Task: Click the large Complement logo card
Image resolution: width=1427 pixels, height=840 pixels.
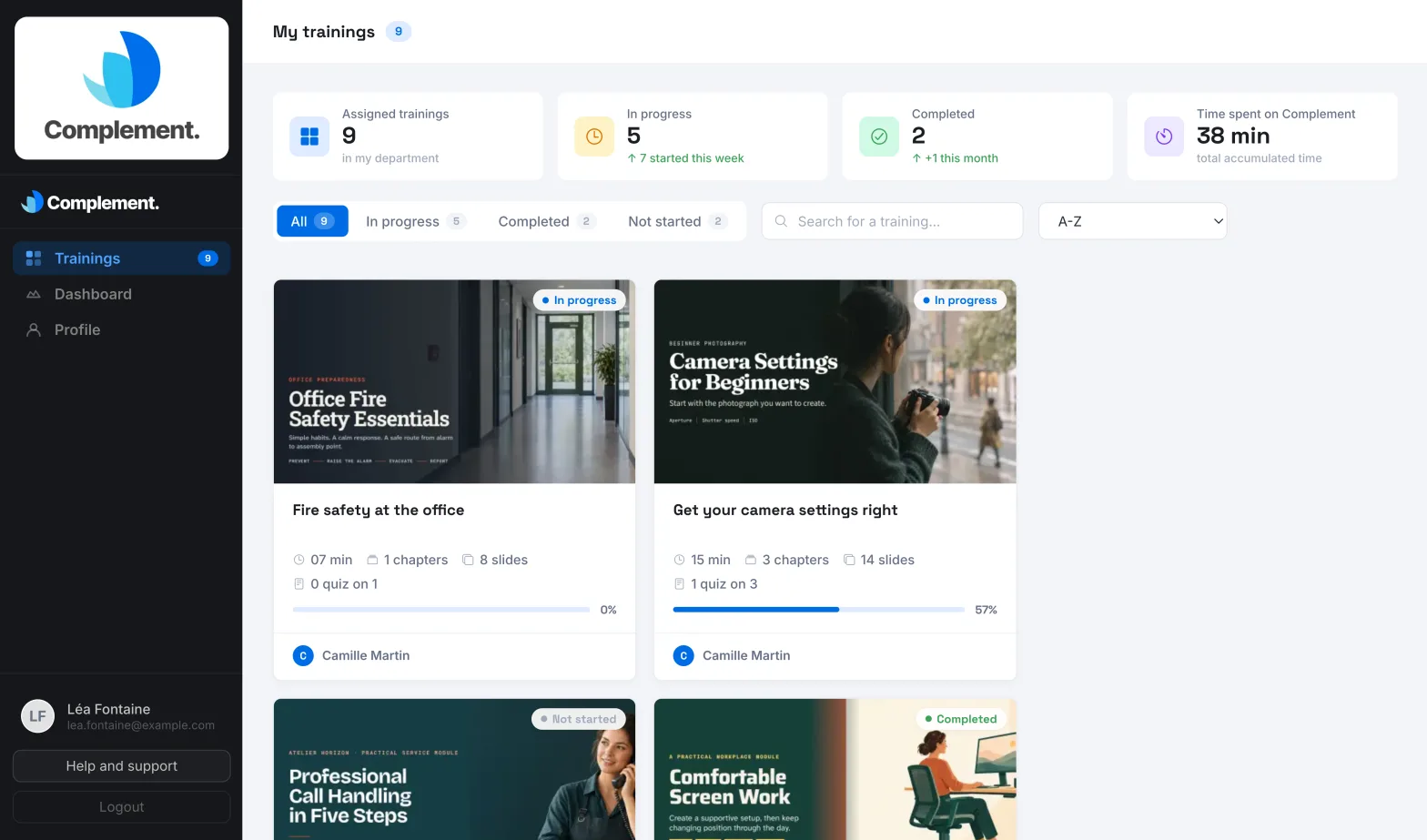Action: coord(121,88)
